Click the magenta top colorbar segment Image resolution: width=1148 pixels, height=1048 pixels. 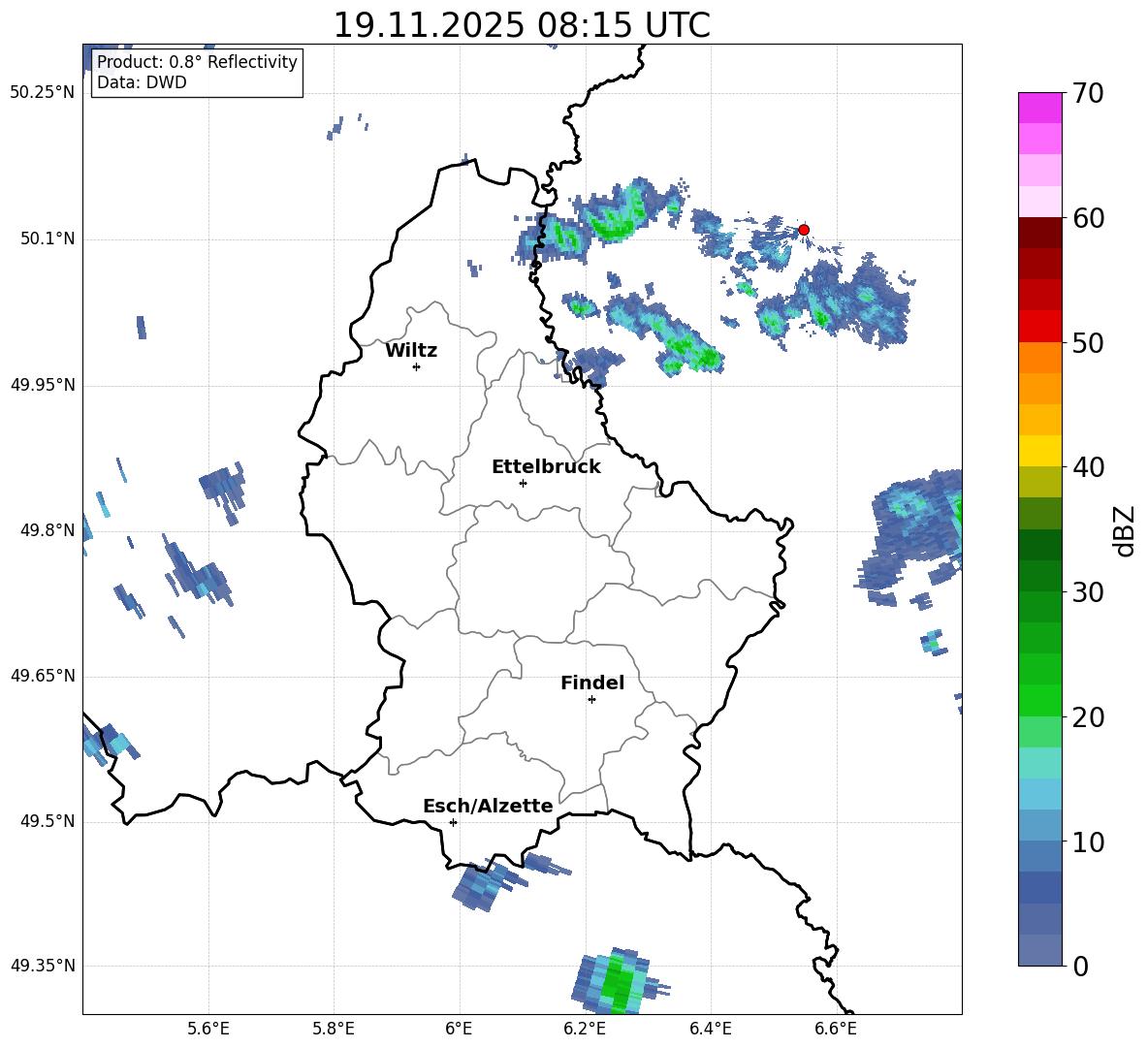pyautogui.click(x=1039, y=109)
